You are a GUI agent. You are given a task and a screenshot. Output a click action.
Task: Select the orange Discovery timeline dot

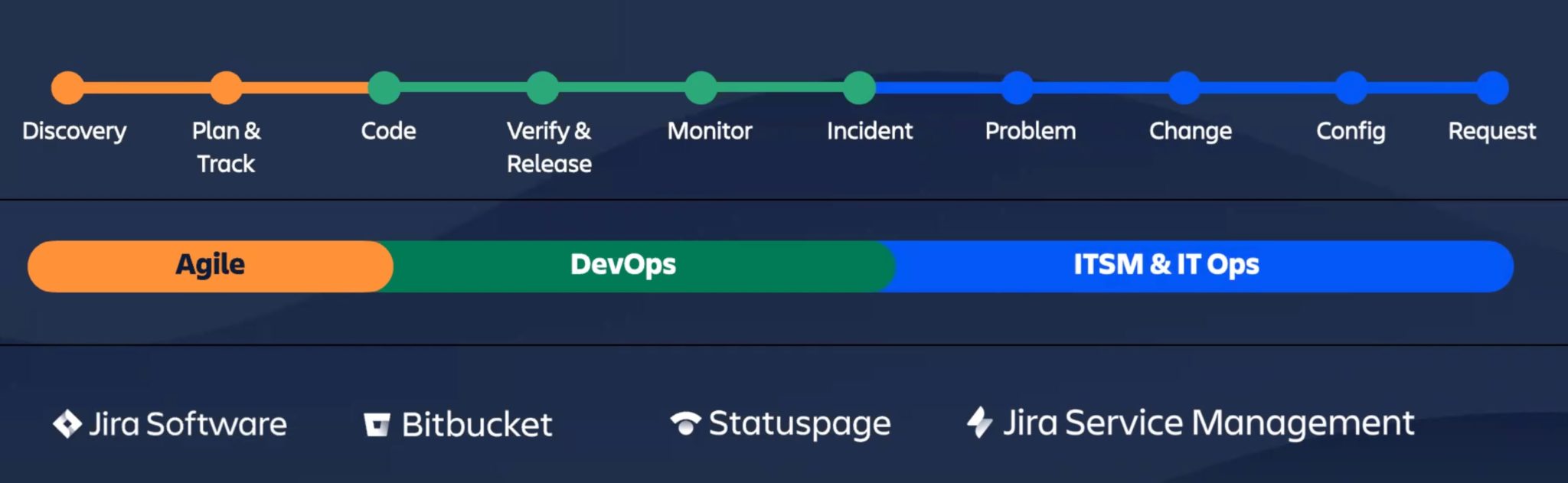coord(67,88)
